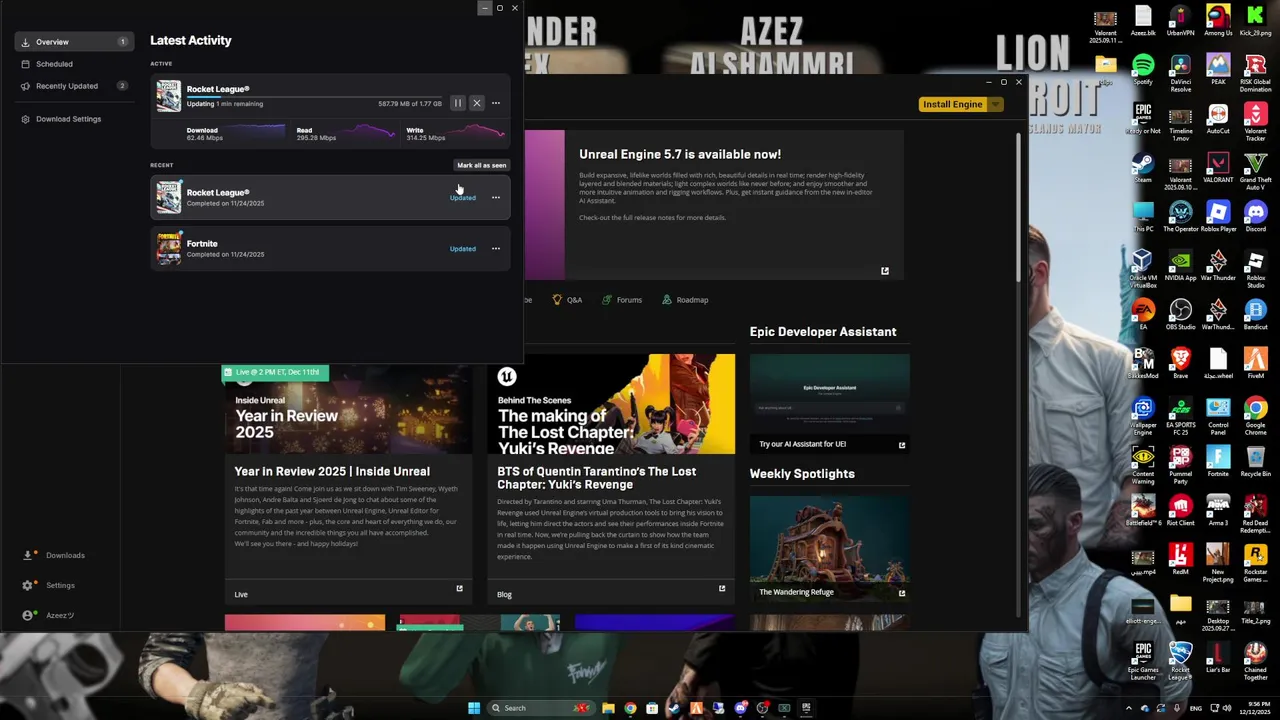Screen dimensions: 1280x720
Task: Open the Overview section
Action: [74, 42]
